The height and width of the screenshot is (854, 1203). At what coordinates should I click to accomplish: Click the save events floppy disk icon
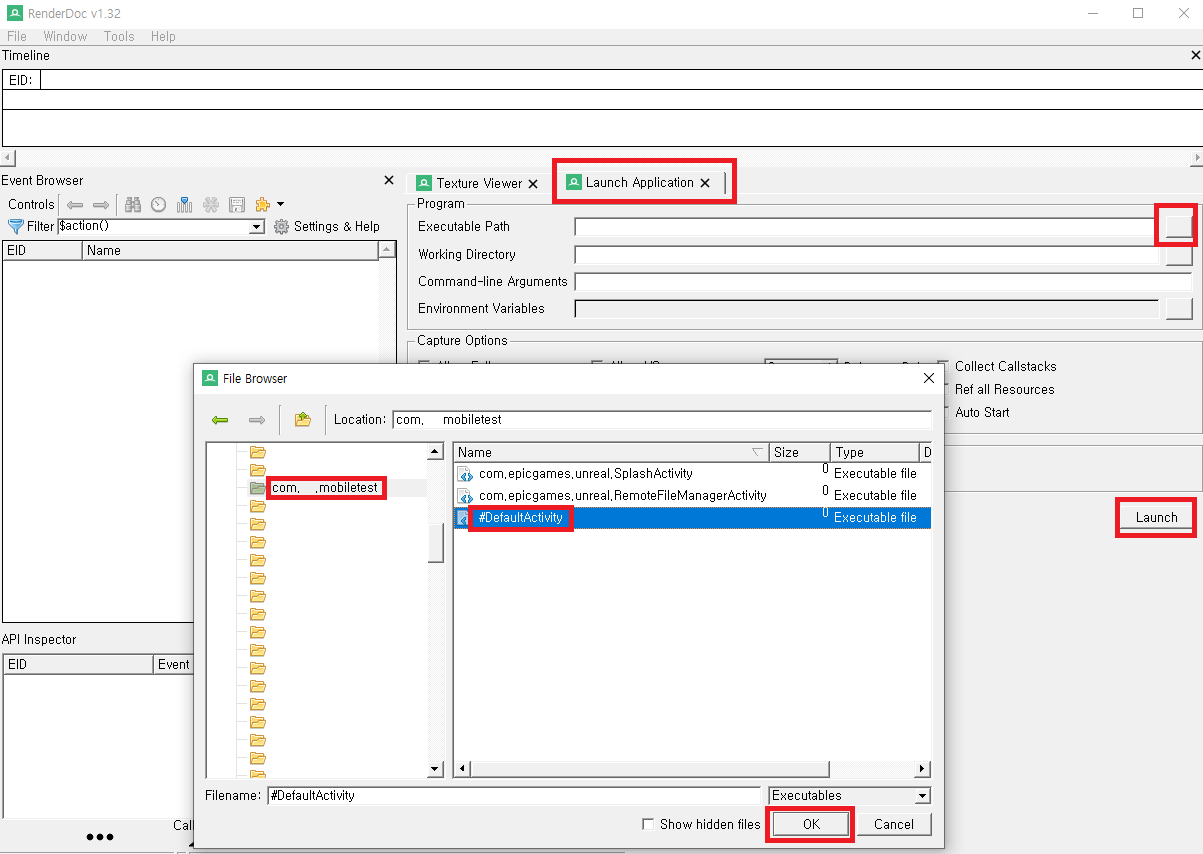point(237,204)
